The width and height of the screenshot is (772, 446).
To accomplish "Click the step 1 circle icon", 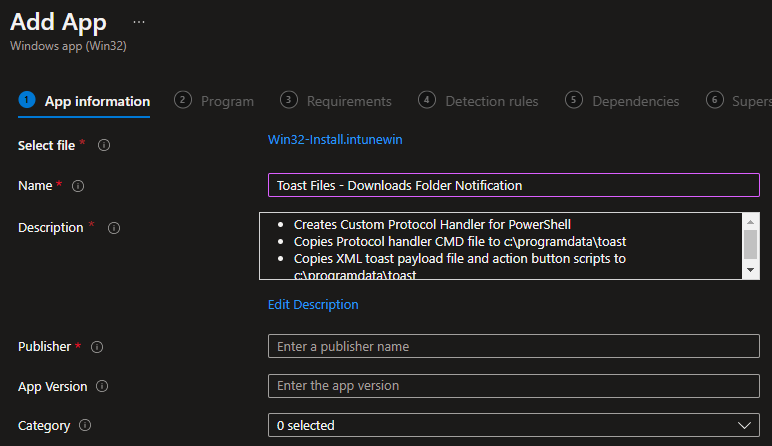I will tap(27, 100).
